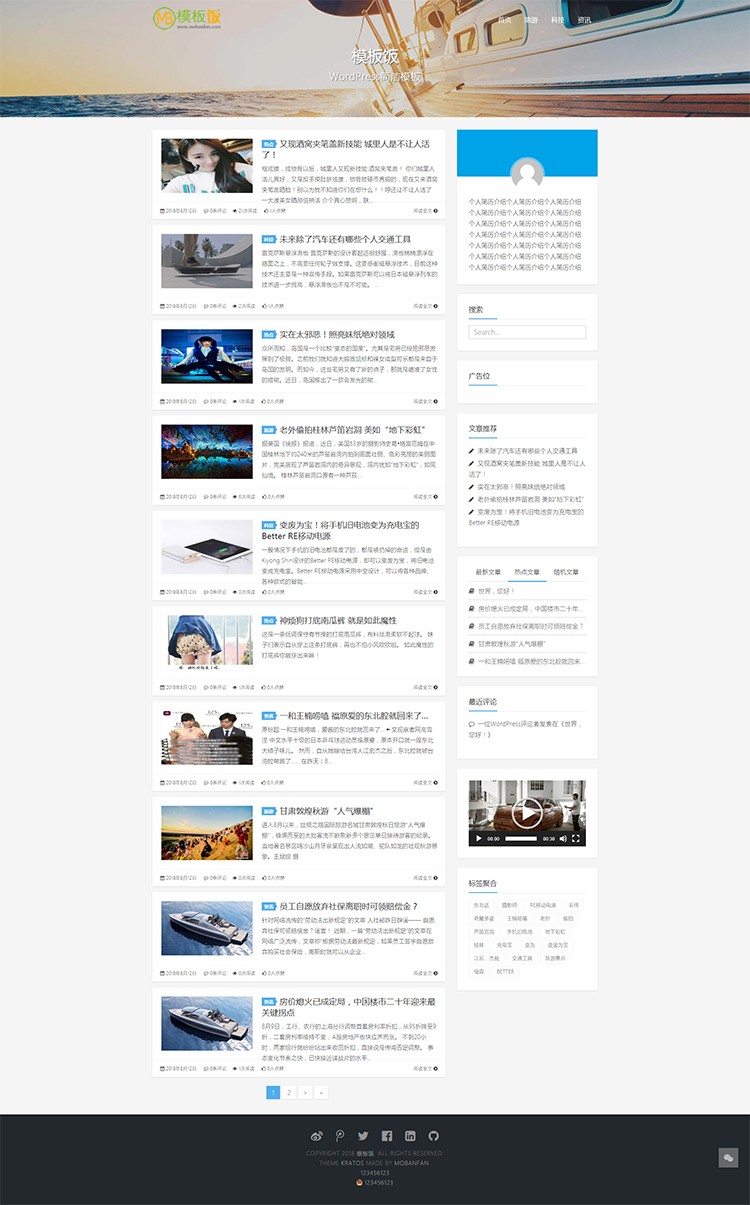This screenshot has width=750, height=1205.
Task: Play the sidebar video using center play button
Action: tap(527, 812)
